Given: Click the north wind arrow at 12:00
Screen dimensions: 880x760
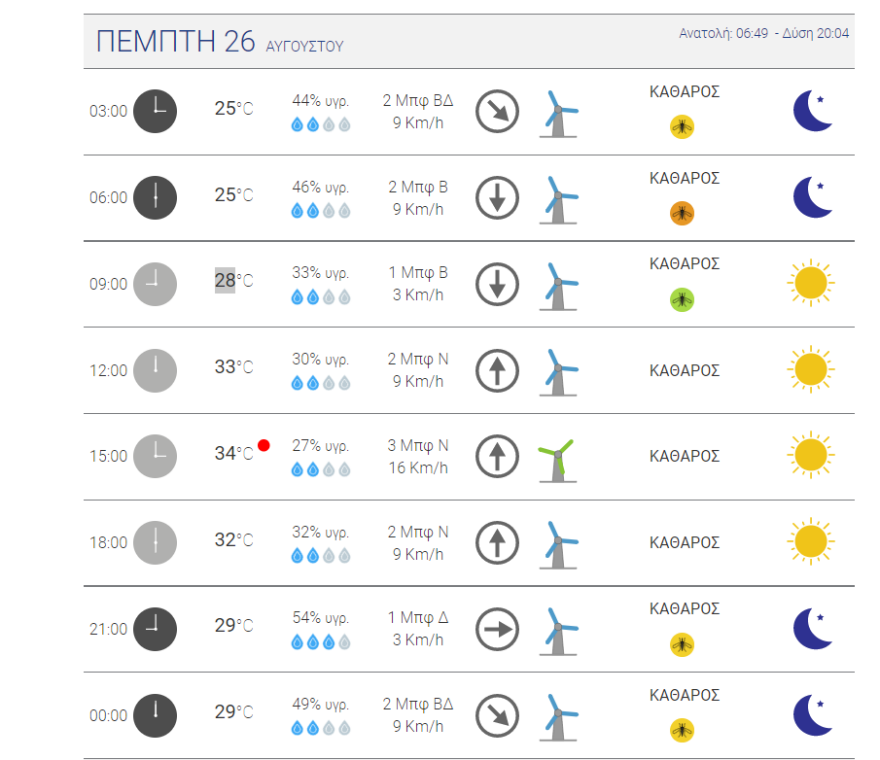Looking at the screenshot, I should pos(496,370).
